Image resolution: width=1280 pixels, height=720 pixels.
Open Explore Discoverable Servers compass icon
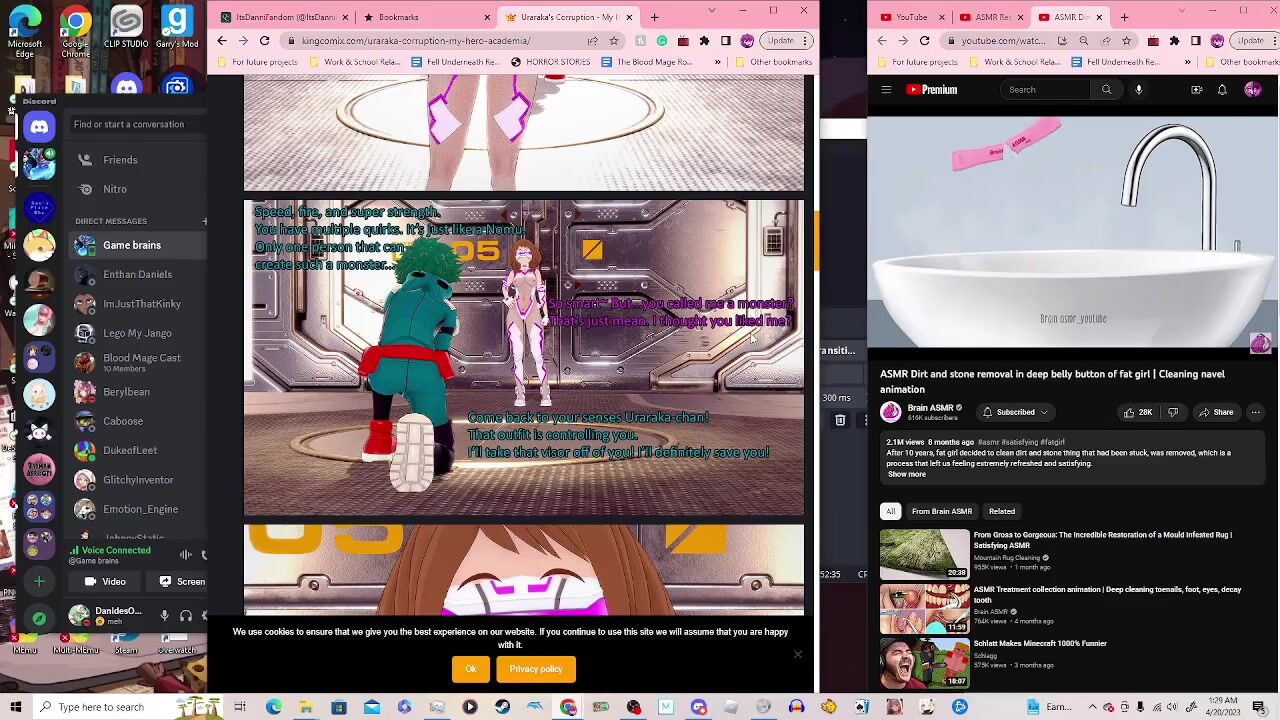coord(39,618)
